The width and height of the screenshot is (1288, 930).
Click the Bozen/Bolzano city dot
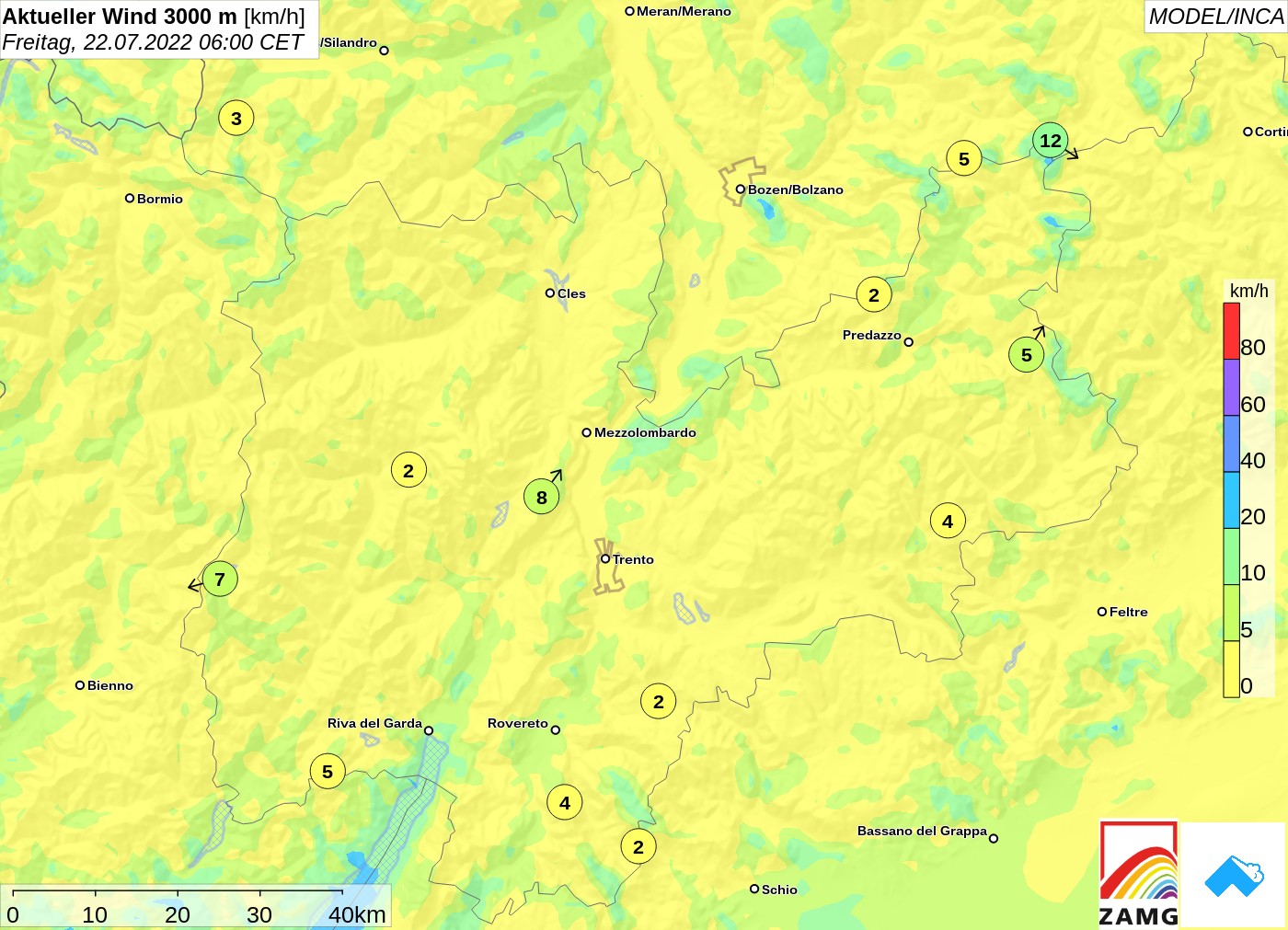741,189
